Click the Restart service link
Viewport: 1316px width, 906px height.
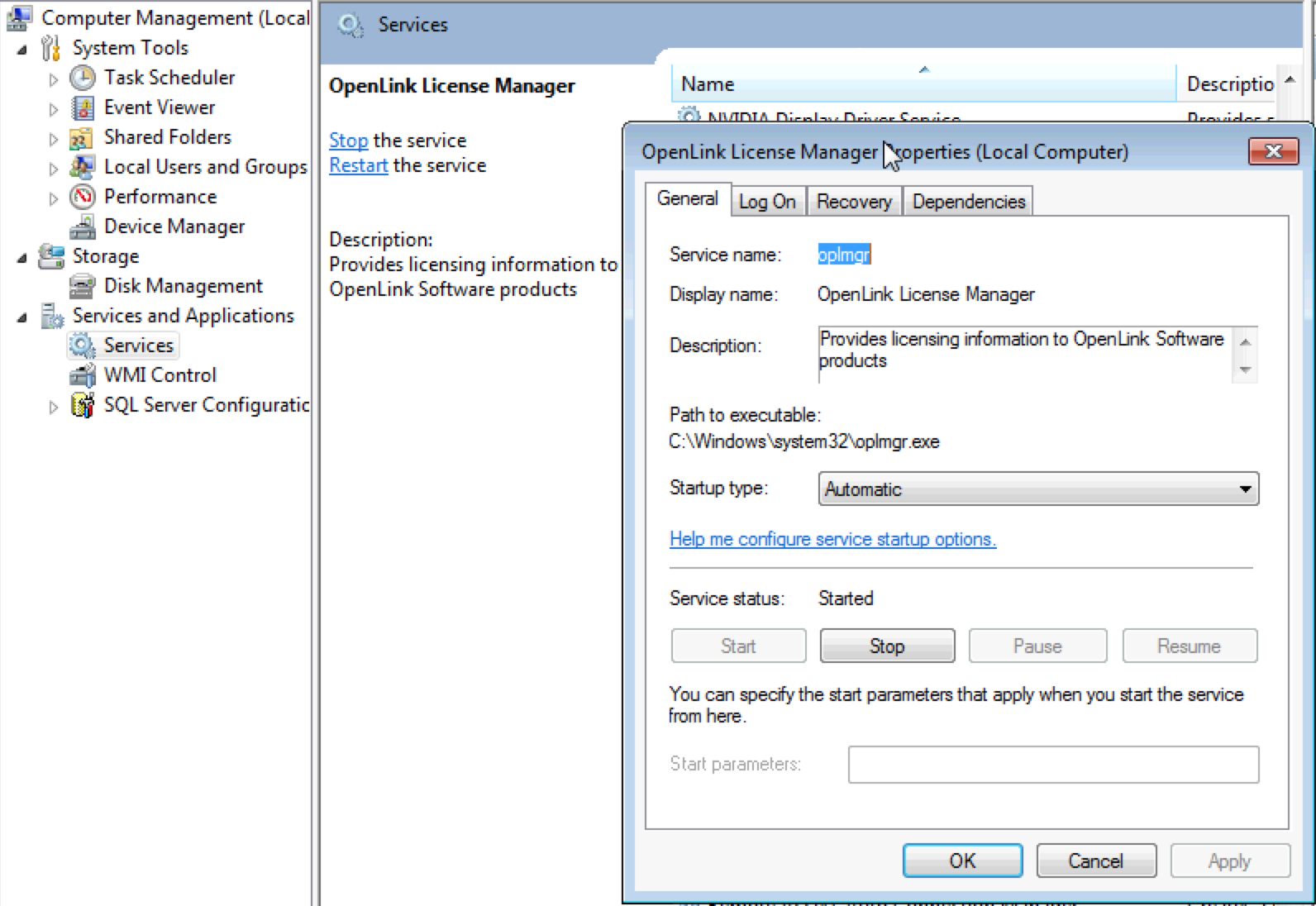[358, 165]
